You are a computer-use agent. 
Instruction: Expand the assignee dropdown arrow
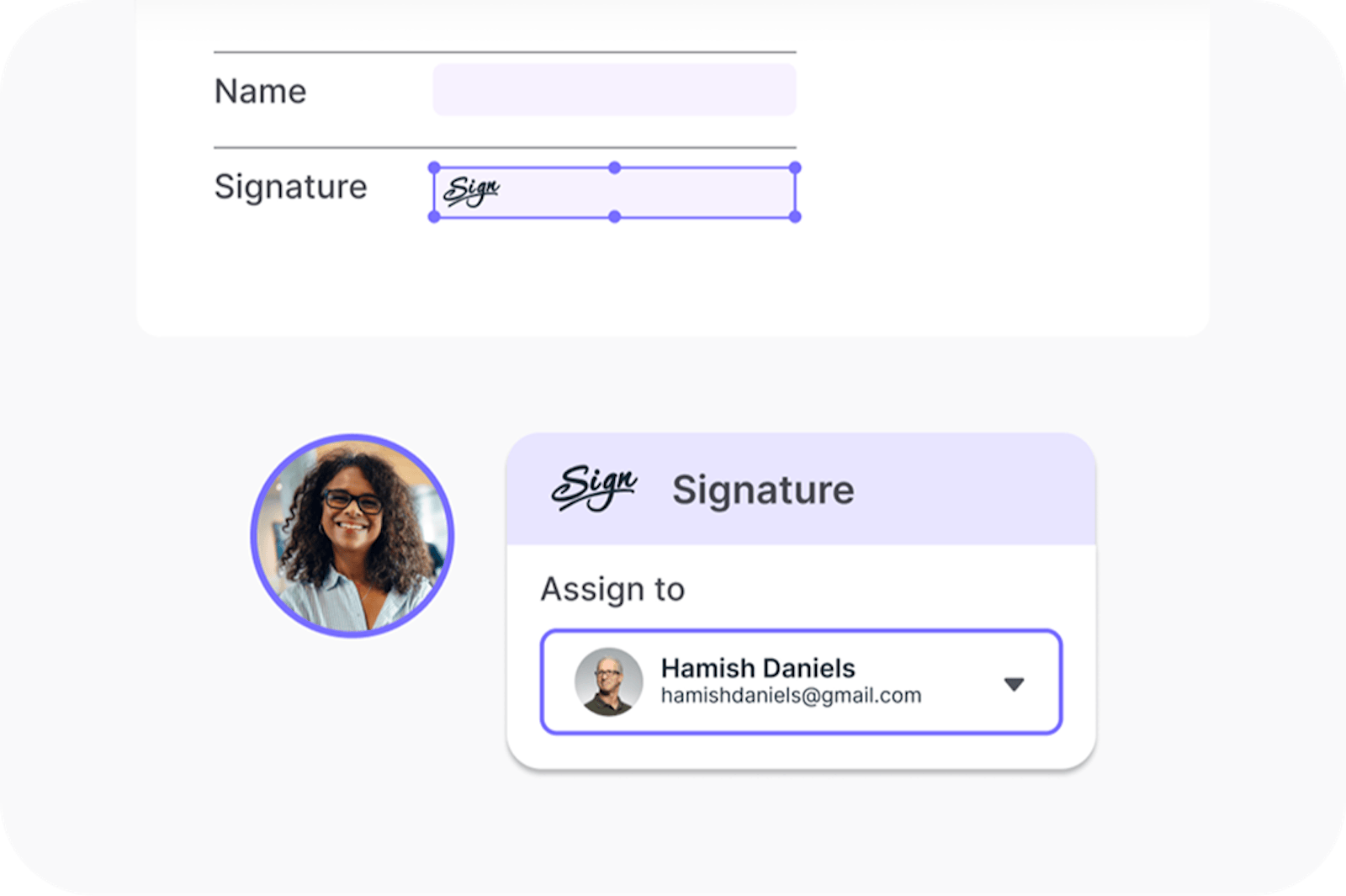tap(1014, 684)
